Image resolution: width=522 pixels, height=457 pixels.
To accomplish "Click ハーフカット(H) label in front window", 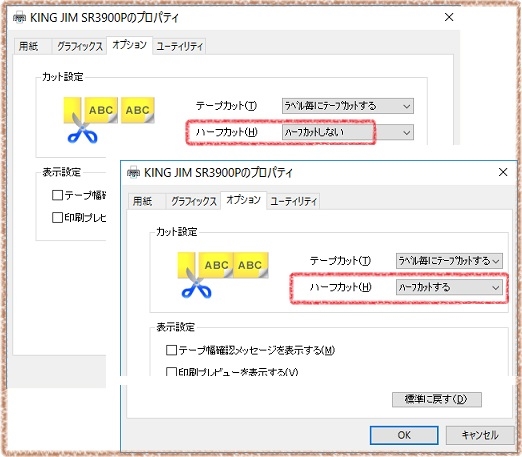I will click(x=340, y=287).
